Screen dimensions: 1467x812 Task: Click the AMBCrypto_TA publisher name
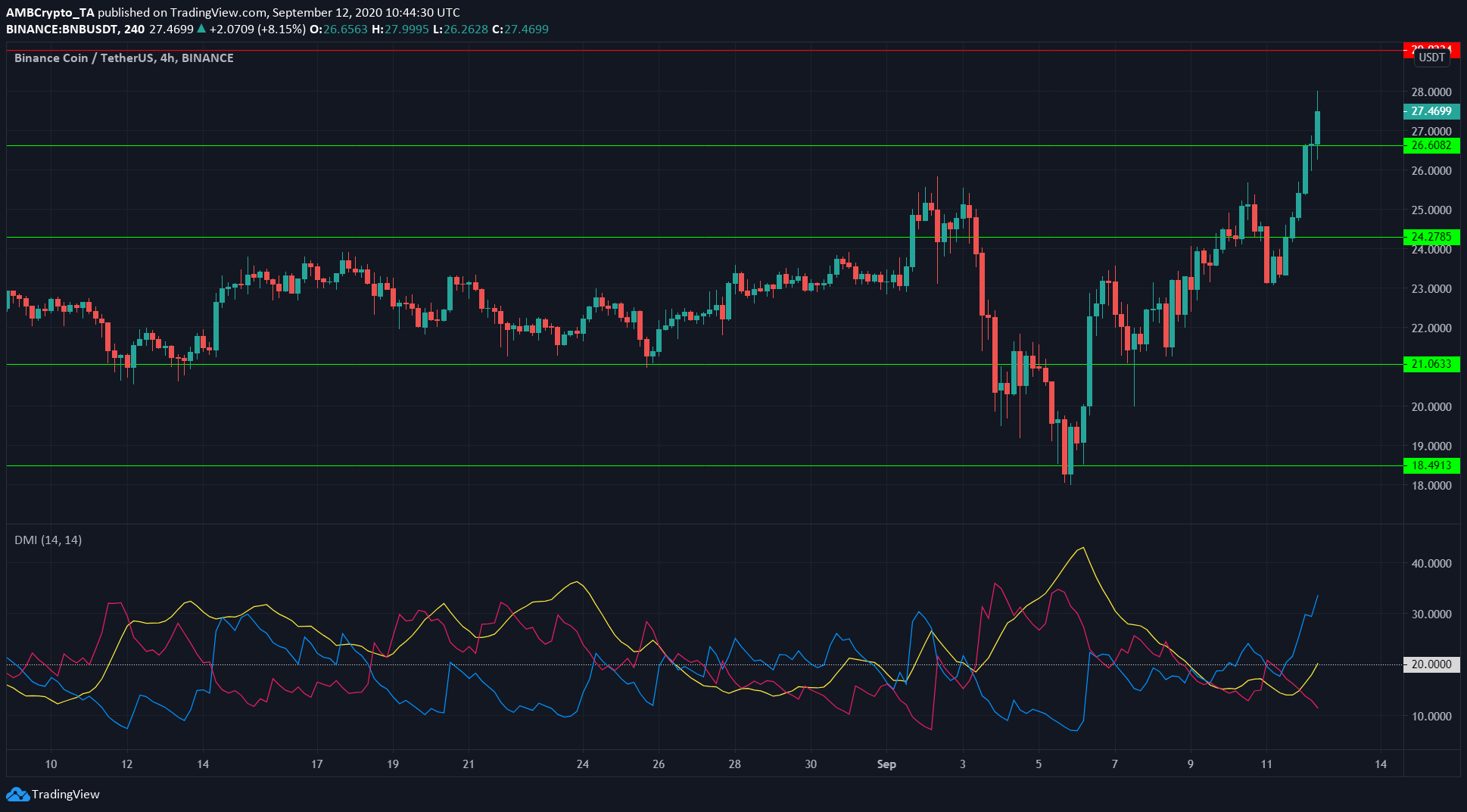[x=50, y=12]
